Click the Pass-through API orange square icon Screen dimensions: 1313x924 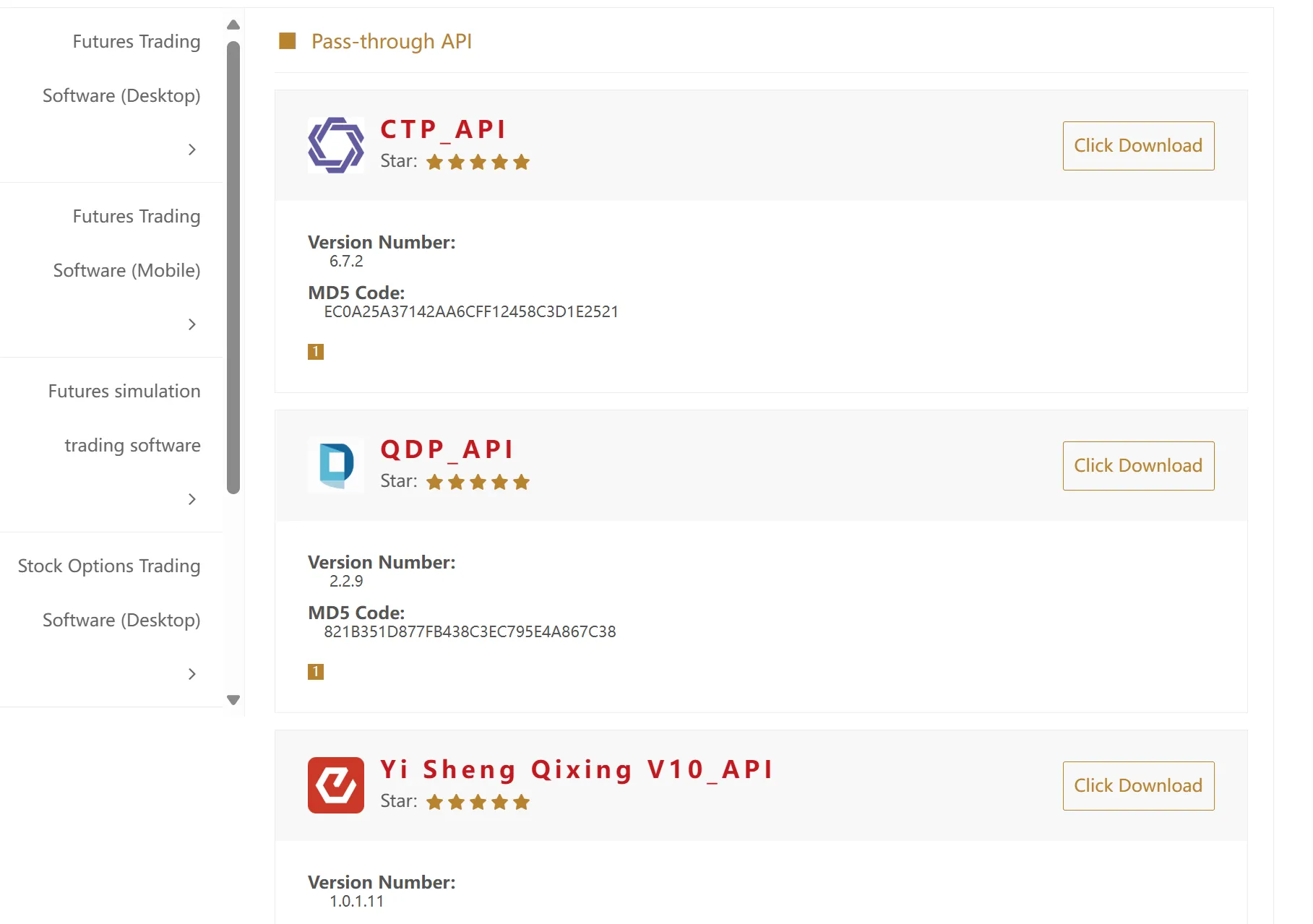[x=288, y=41]
